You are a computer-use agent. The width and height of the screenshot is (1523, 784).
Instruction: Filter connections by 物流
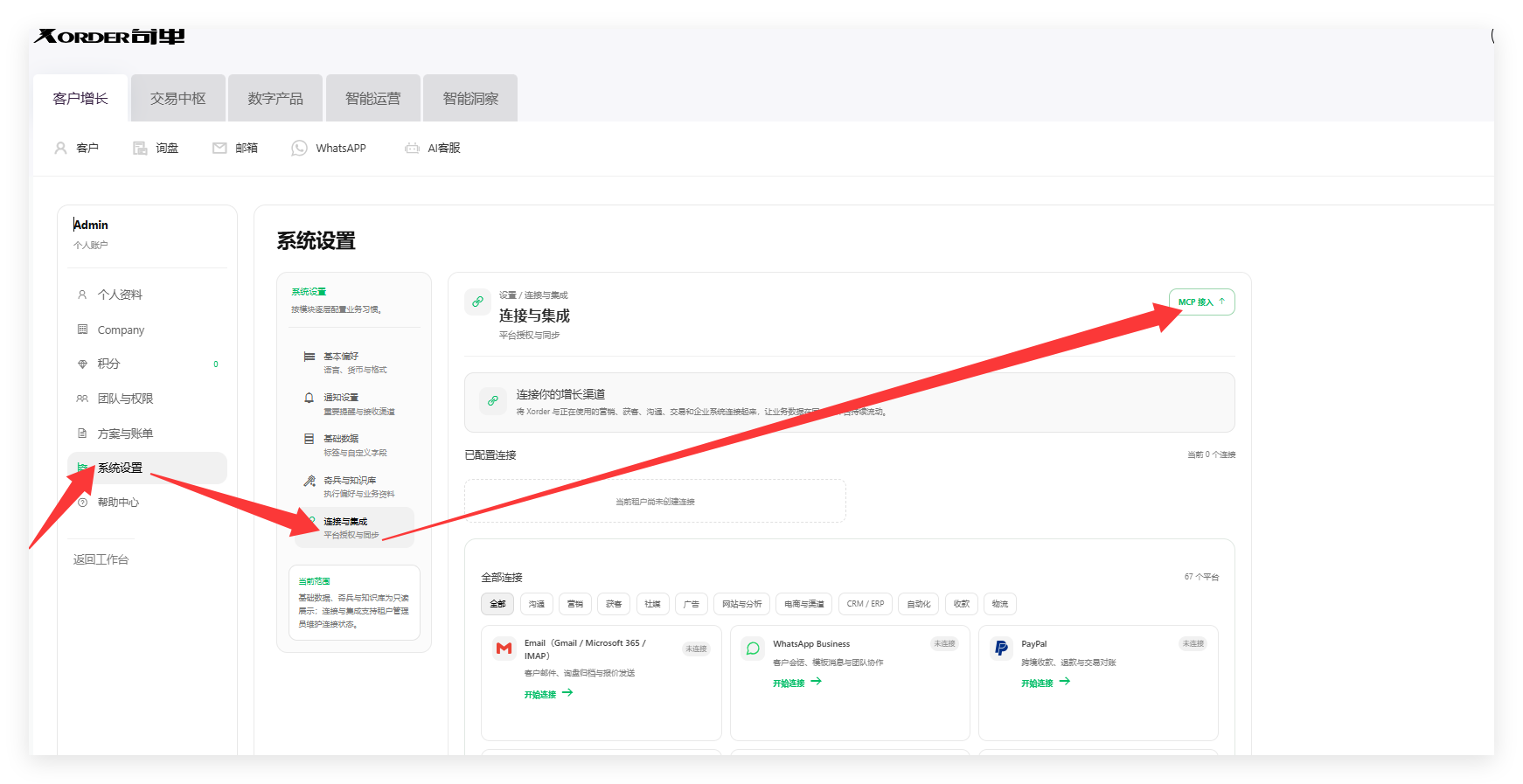1000,604
